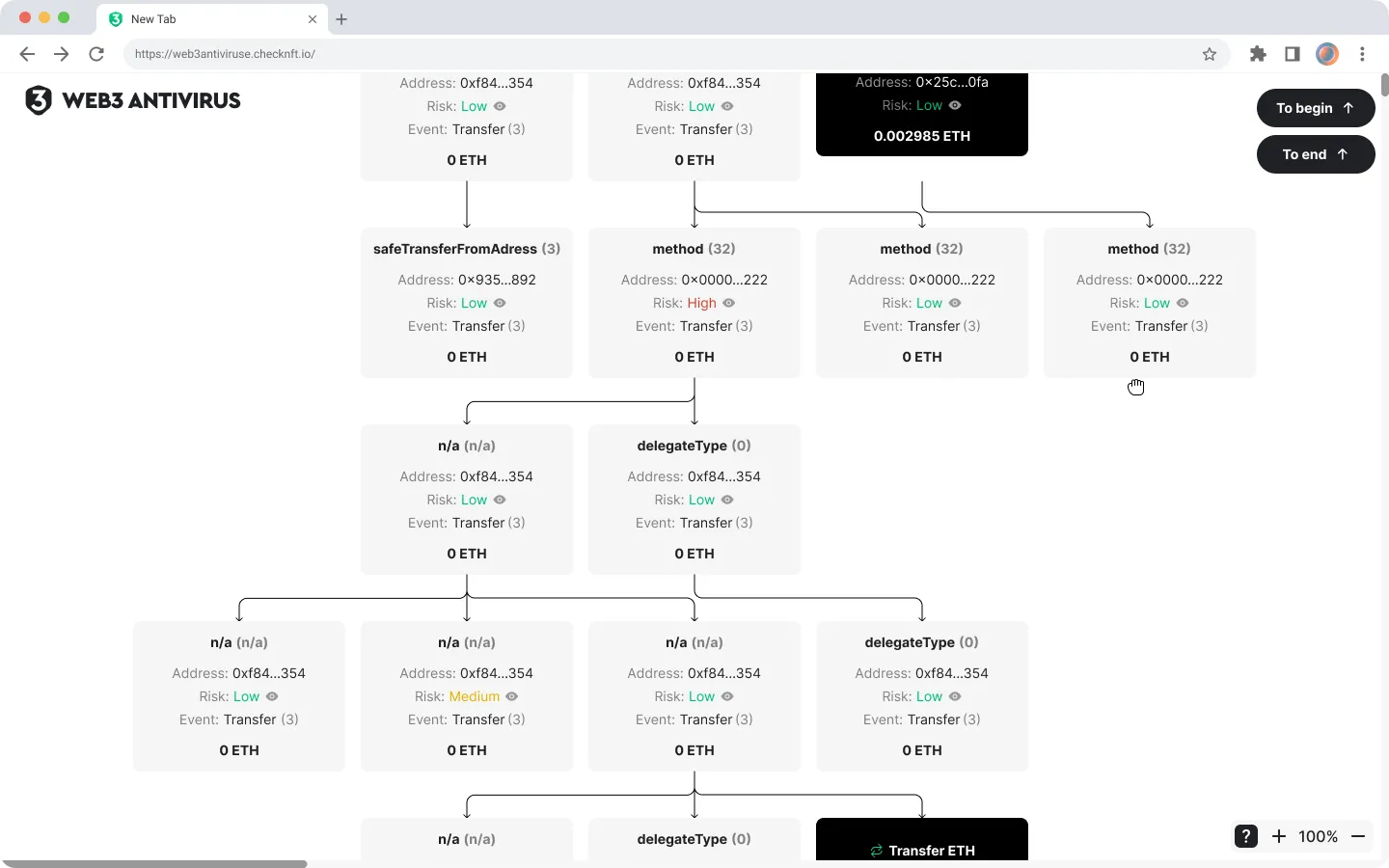Open the browser side panel icon
Screen dimensions: 1389x868
coord(1293,54)
